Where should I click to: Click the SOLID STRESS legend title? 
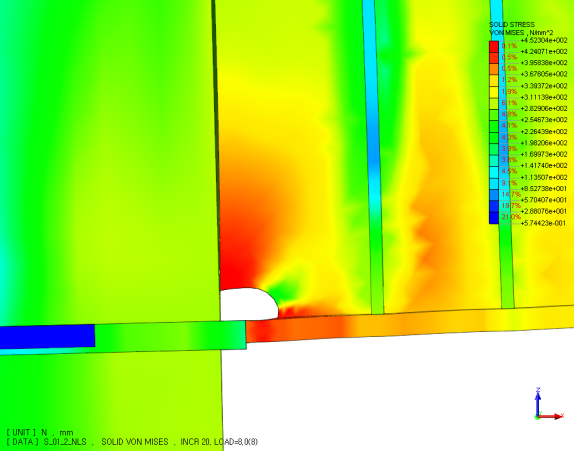[x=507, y=25]
